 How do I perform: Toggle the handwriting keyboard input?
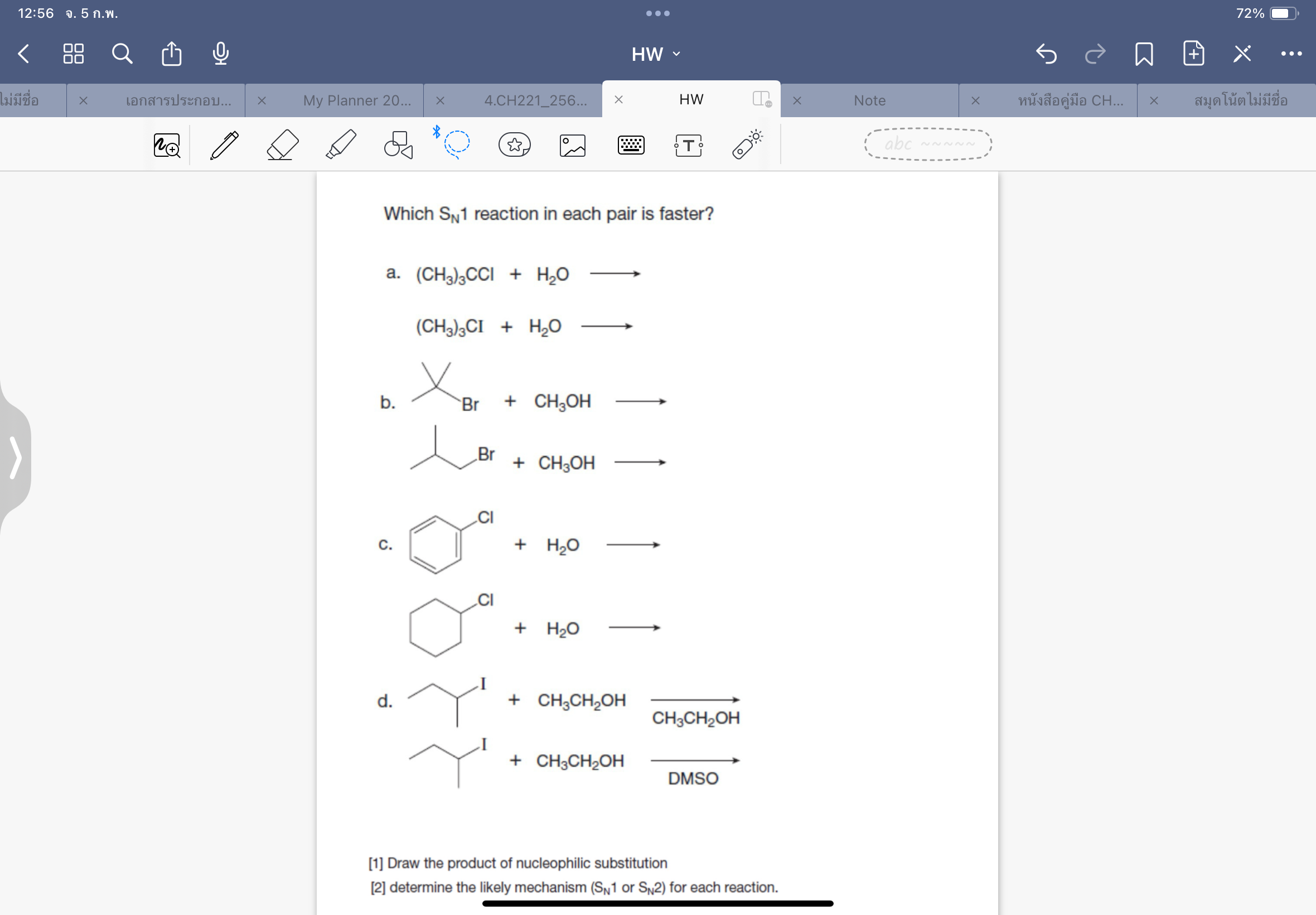point(630,145)
